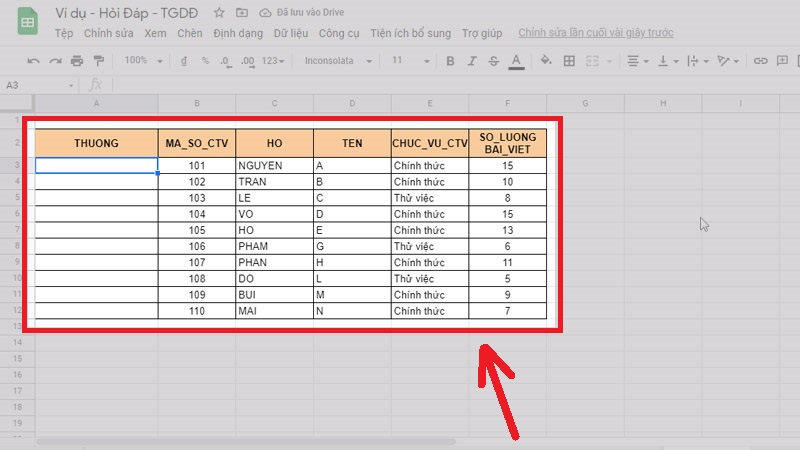Pick a text color with underlined A

[516, 61]
